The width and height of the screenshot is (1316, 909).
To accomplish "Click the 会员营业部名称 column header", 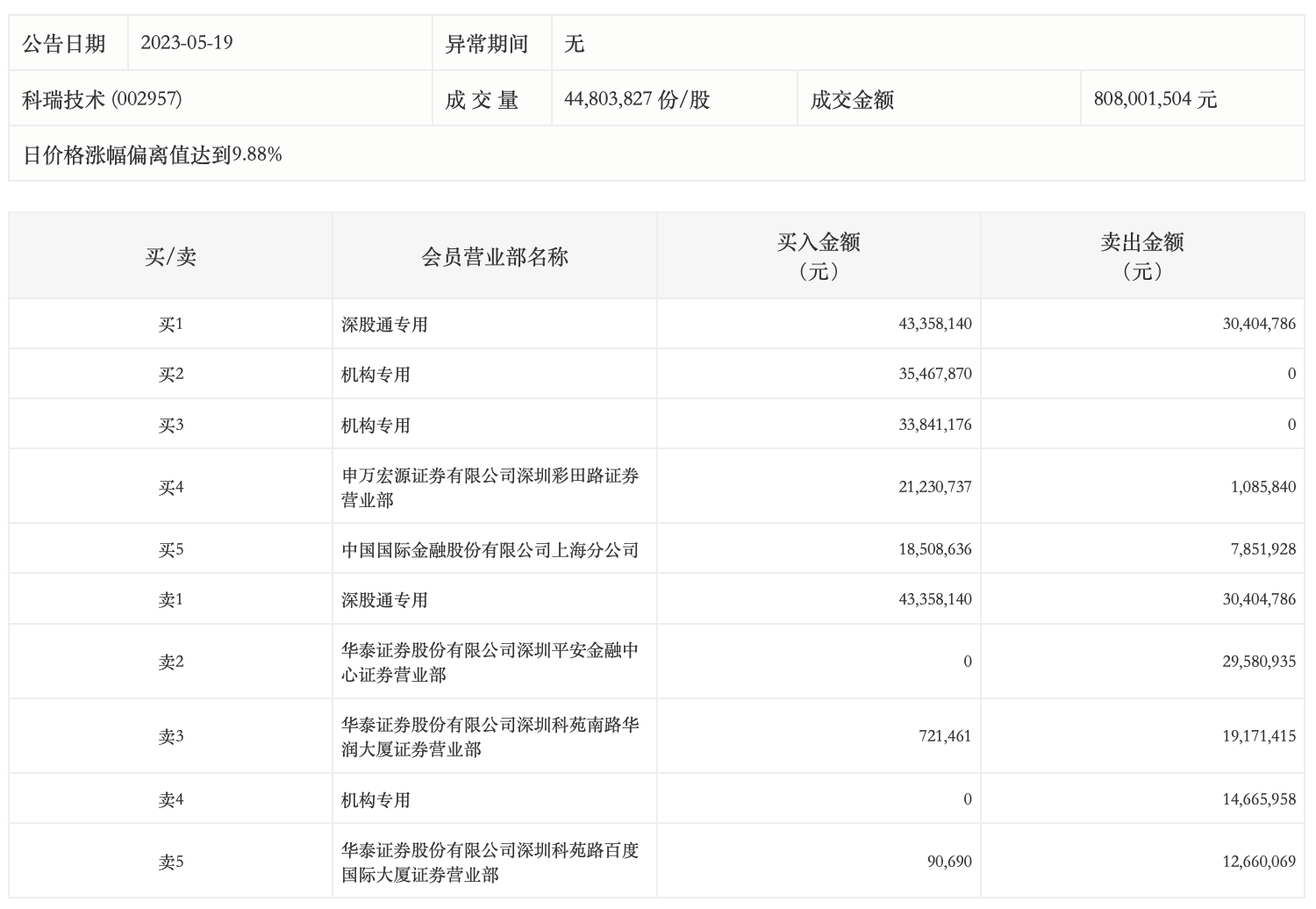I will pos(495,256).
